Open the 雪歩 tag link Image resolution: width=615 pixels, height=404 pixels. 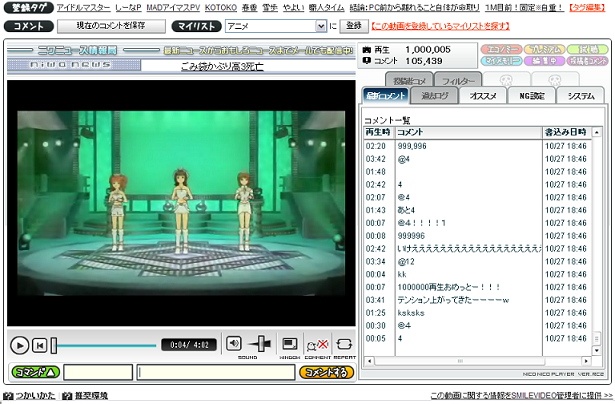pyautogui.click(x=270, y=7)
